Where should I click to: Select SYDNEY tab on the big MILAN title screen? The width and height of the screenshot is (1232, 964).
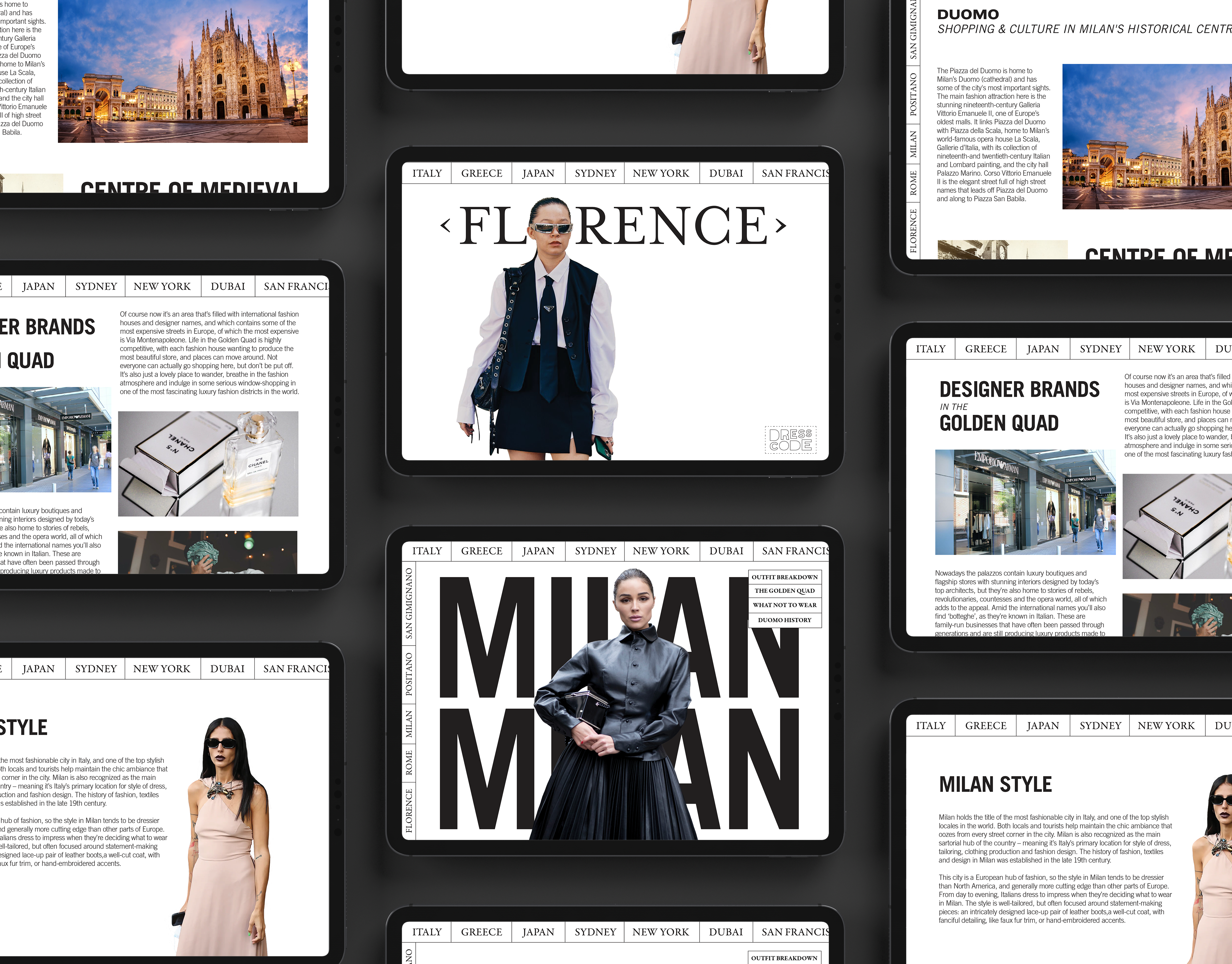tap(595, 551)
